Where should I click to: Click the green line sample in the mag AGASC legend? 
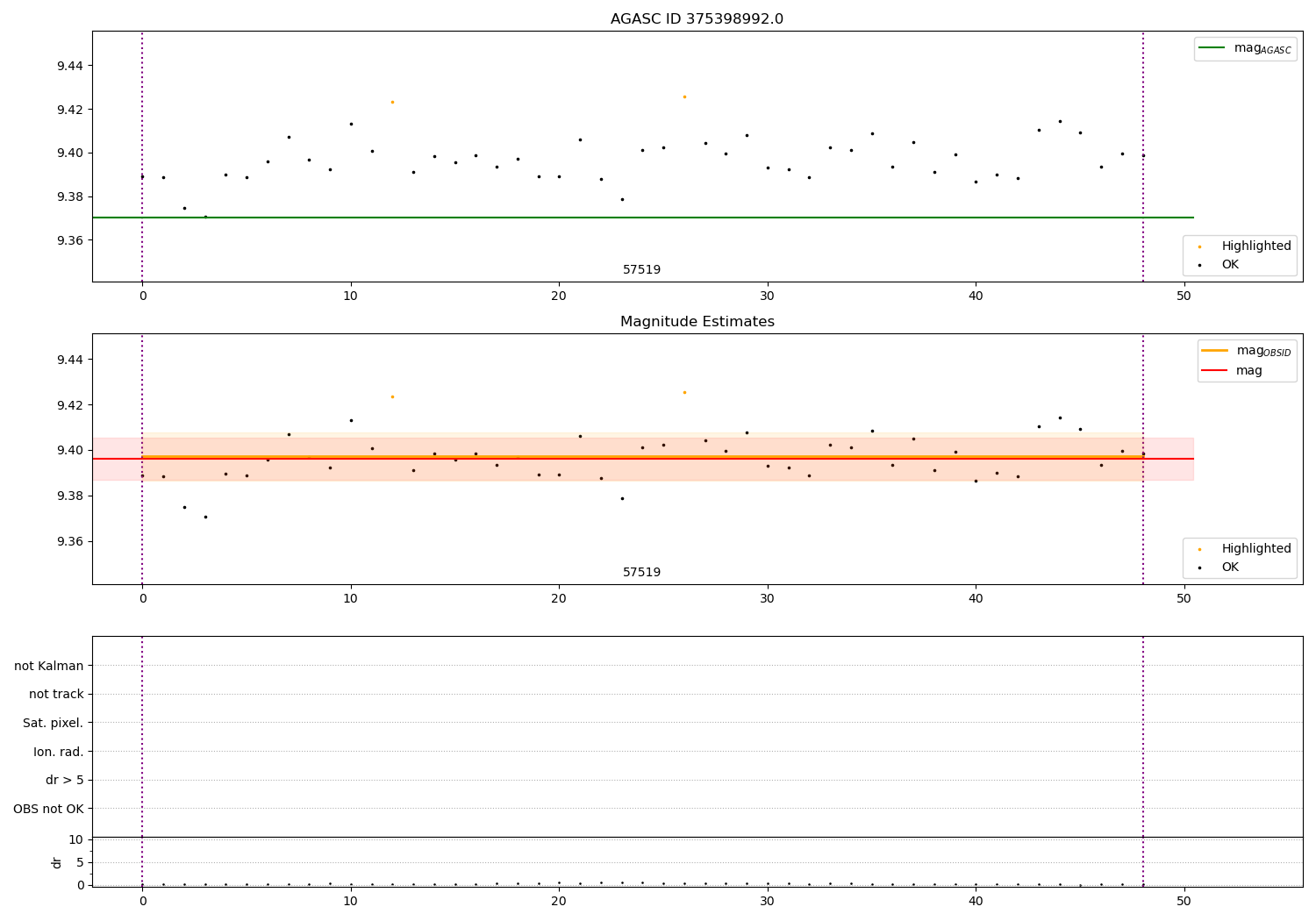pos(1212,48)
